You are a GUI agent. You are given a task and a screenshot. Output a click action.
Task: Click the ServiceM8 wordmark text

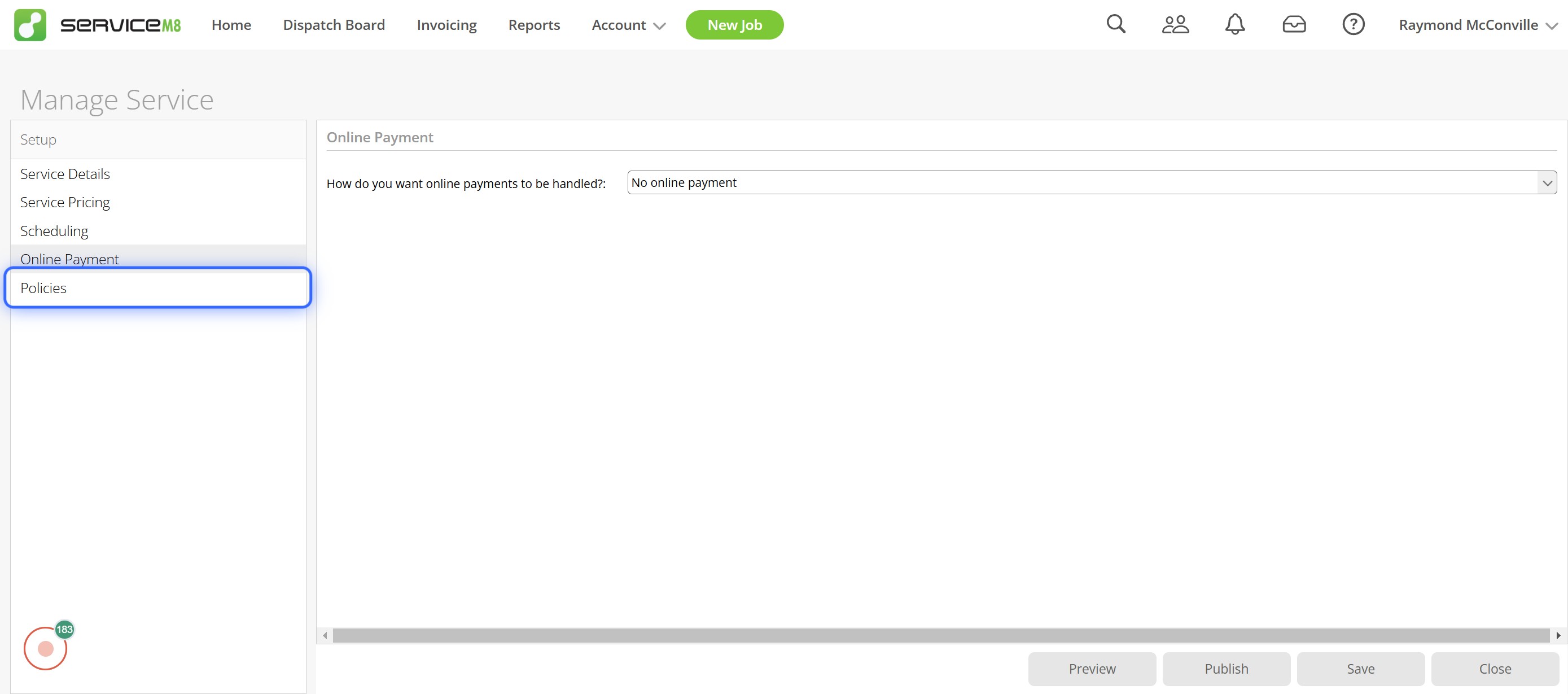tap(121, 25)
